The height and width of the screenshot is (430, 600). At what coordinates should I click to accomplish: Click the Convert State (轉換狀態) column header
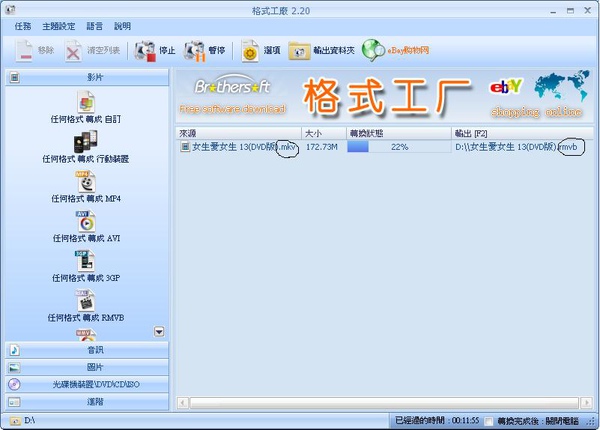[399, 133]
